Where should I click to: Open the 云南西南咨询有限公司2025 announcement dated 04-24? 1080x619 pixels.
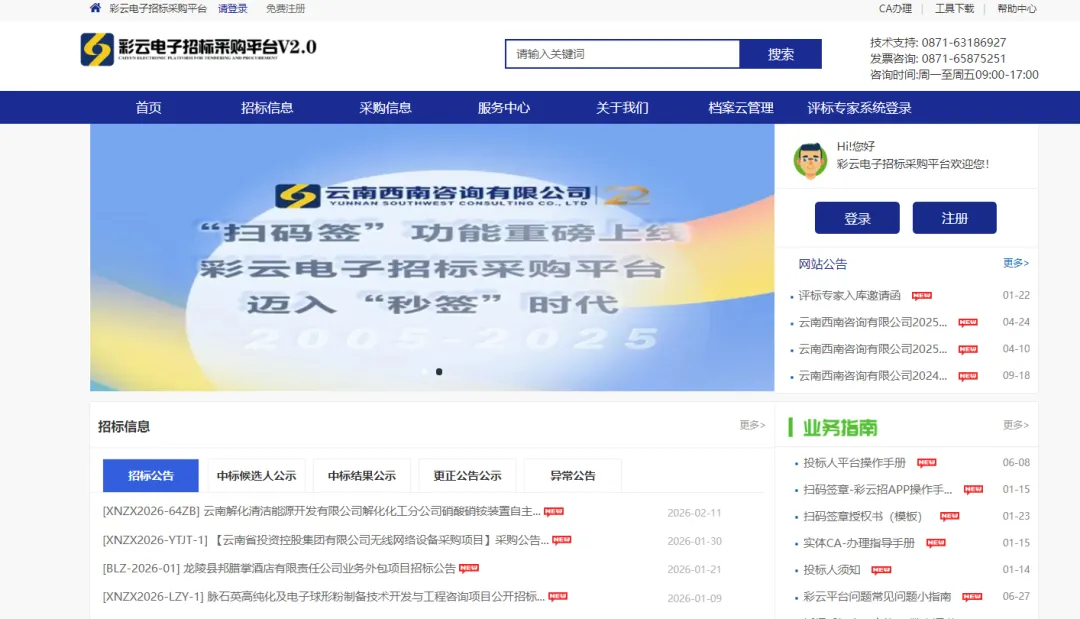click(x=873, y=322)
